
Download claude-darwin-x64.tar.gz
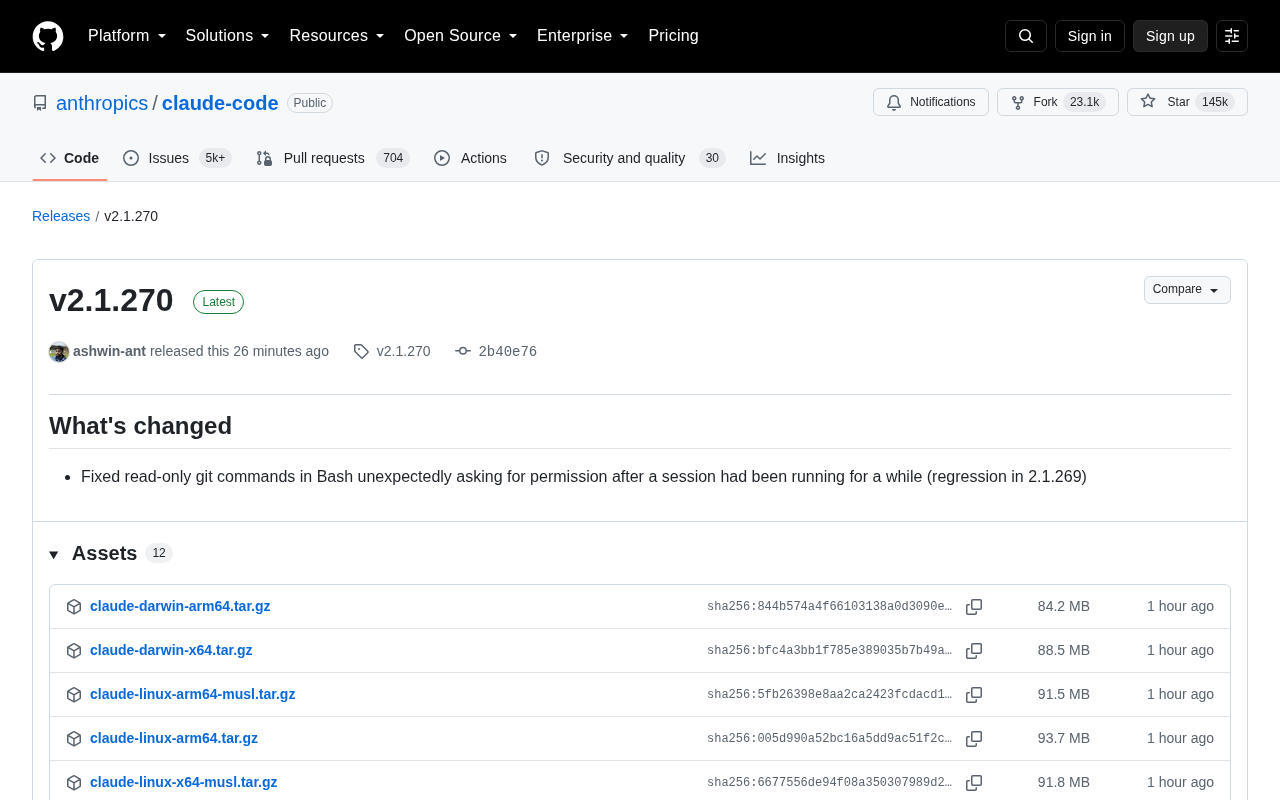coord(171,650)
